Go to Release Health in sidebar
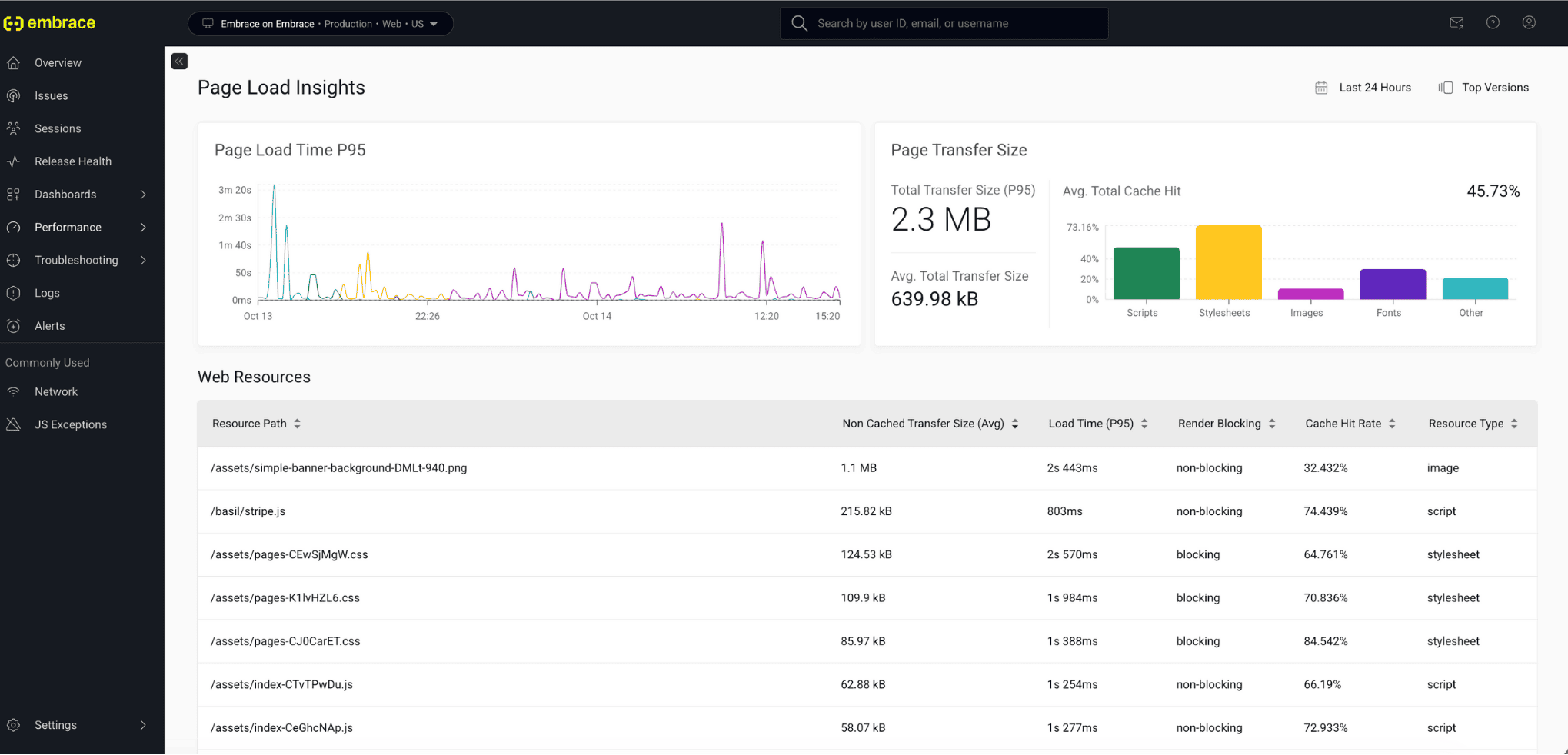This screenshot has height=755, width=1568. tap(73, 161)
